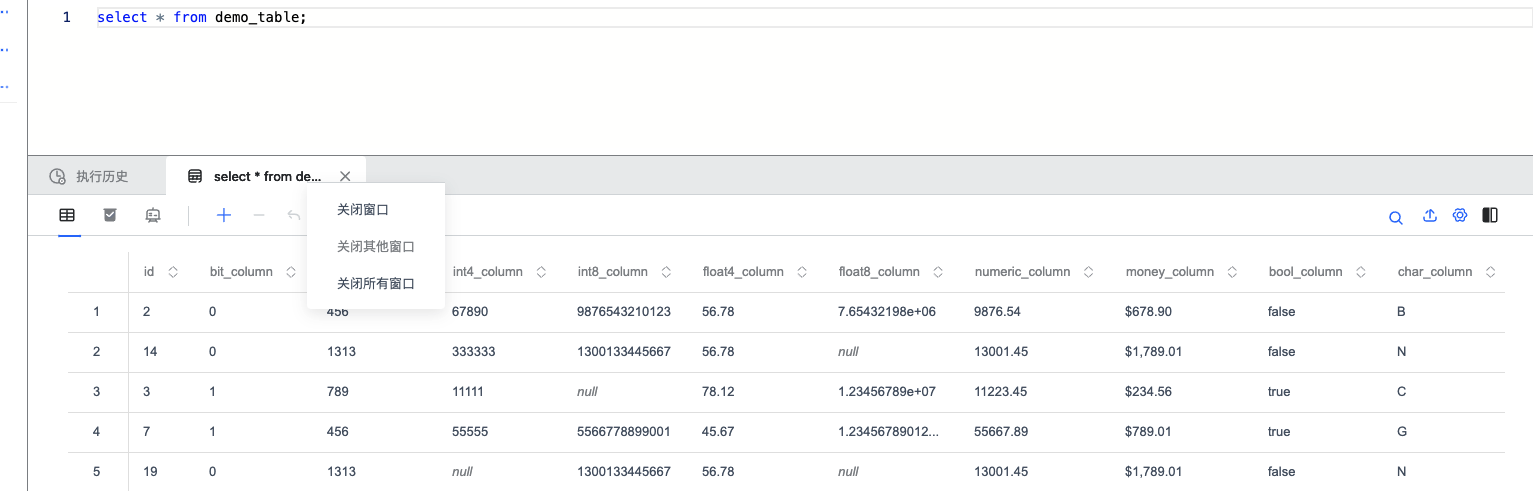This screenshot has width=1533, height=491.
Task: Click the cell 7.65432198e+06
Action: (887, 312)
